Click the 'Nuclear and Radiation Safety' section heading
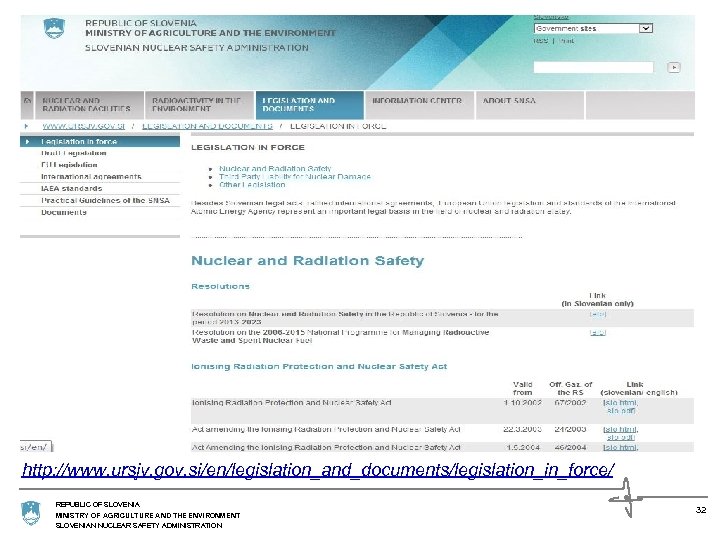720x540 pixels. click(307, 261)
